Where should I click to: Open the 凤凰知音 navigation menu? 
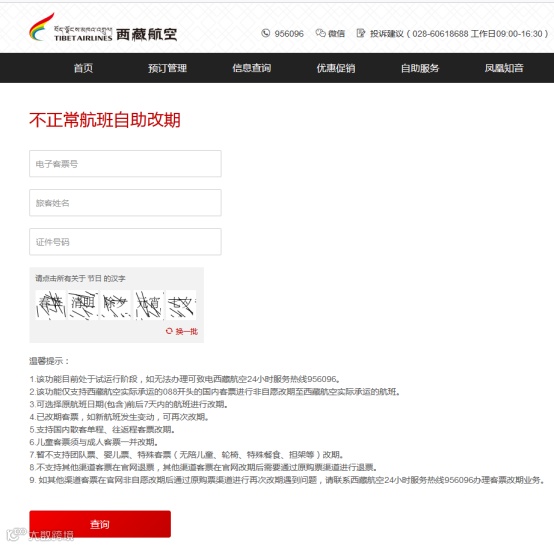coord(504,68)
